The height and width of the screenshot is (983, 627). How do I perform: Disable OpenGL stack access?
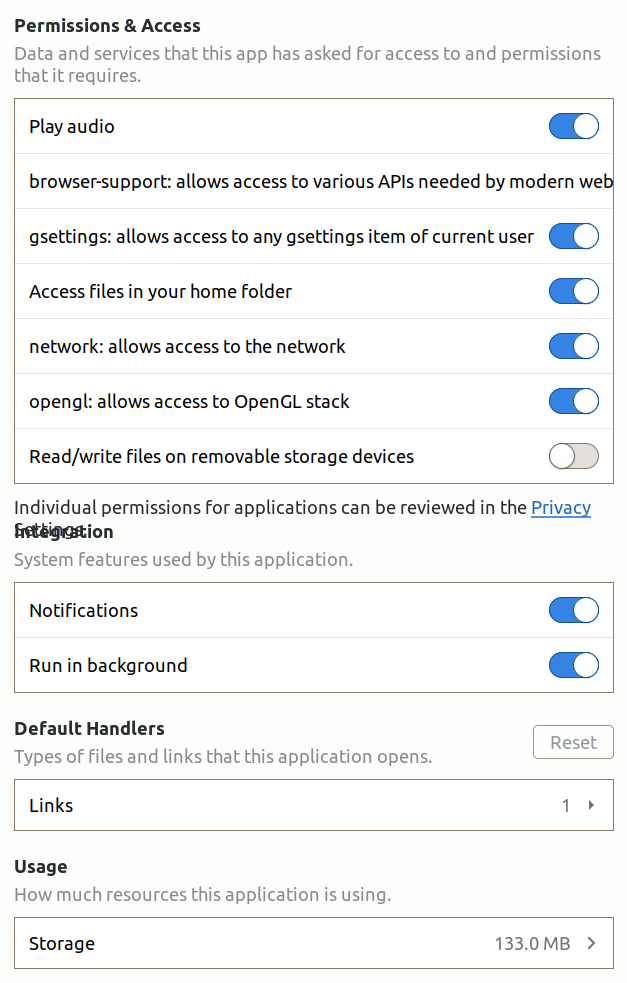[x=573, y=401]
